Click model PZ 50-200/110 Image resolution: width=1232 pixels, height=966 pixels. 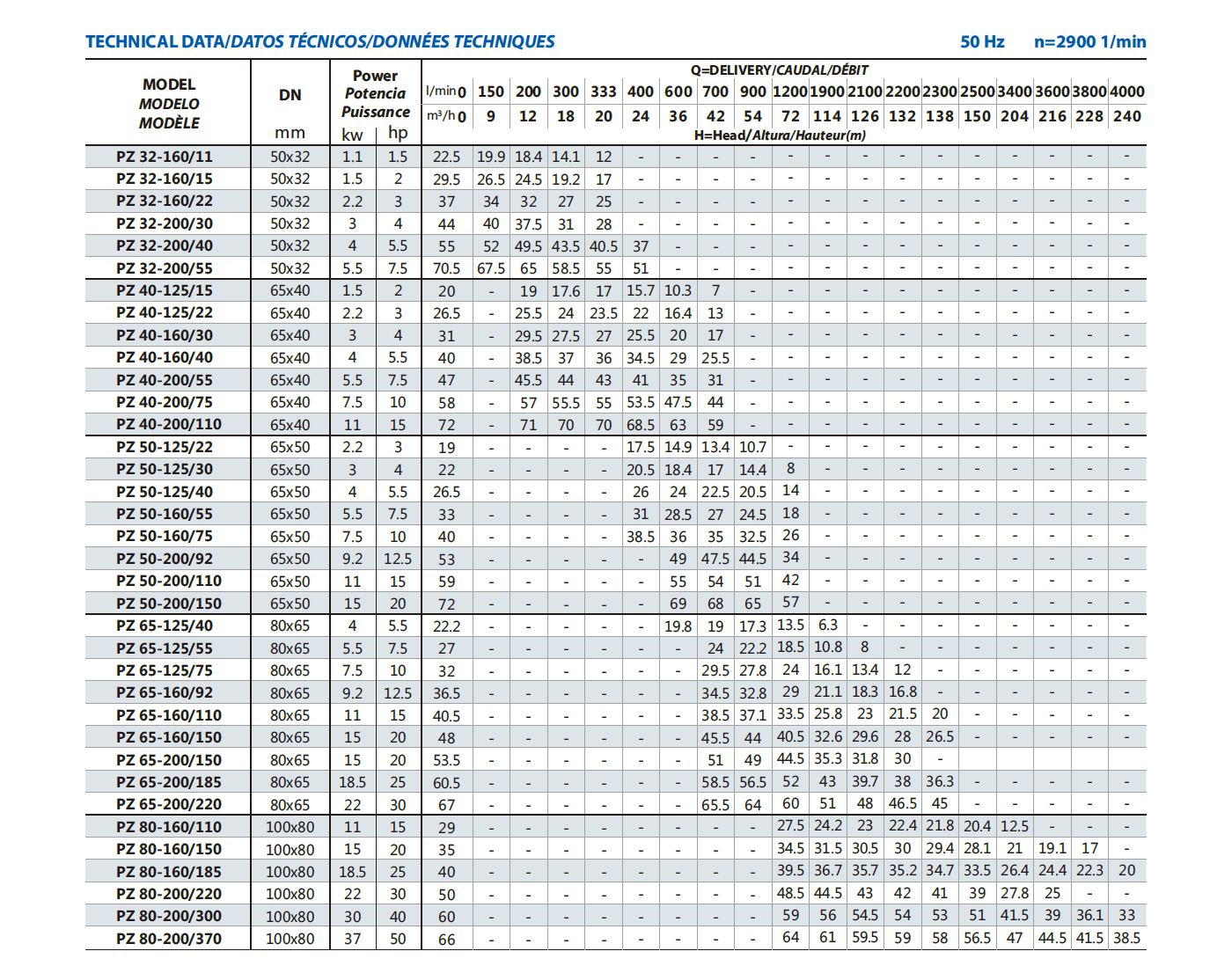(169, 581)
